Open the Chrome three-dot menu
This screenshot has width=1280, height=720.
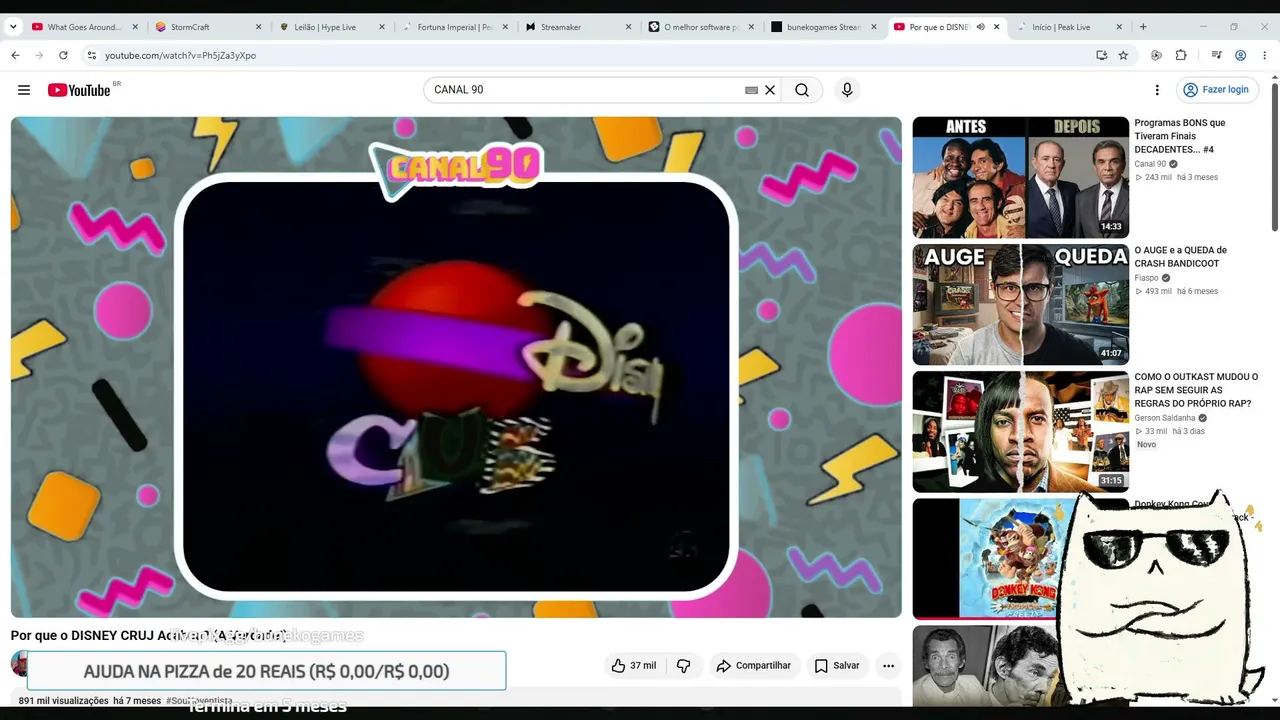click(x=1265, y=55)
